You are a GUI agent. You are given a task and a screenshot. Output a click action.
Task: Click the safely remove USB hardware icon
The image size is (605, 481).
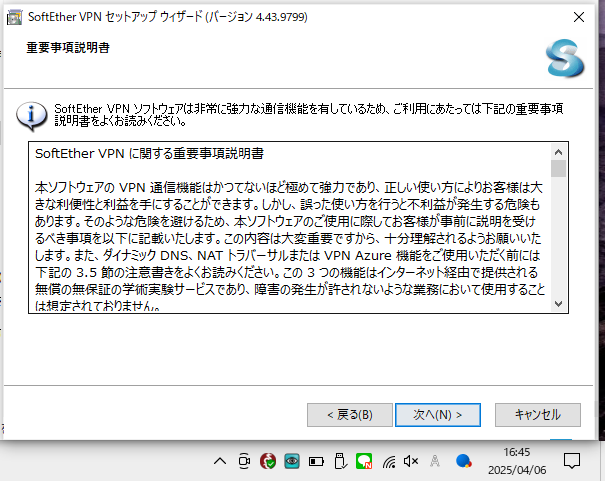pyautogui.click(x=340, y=461)
